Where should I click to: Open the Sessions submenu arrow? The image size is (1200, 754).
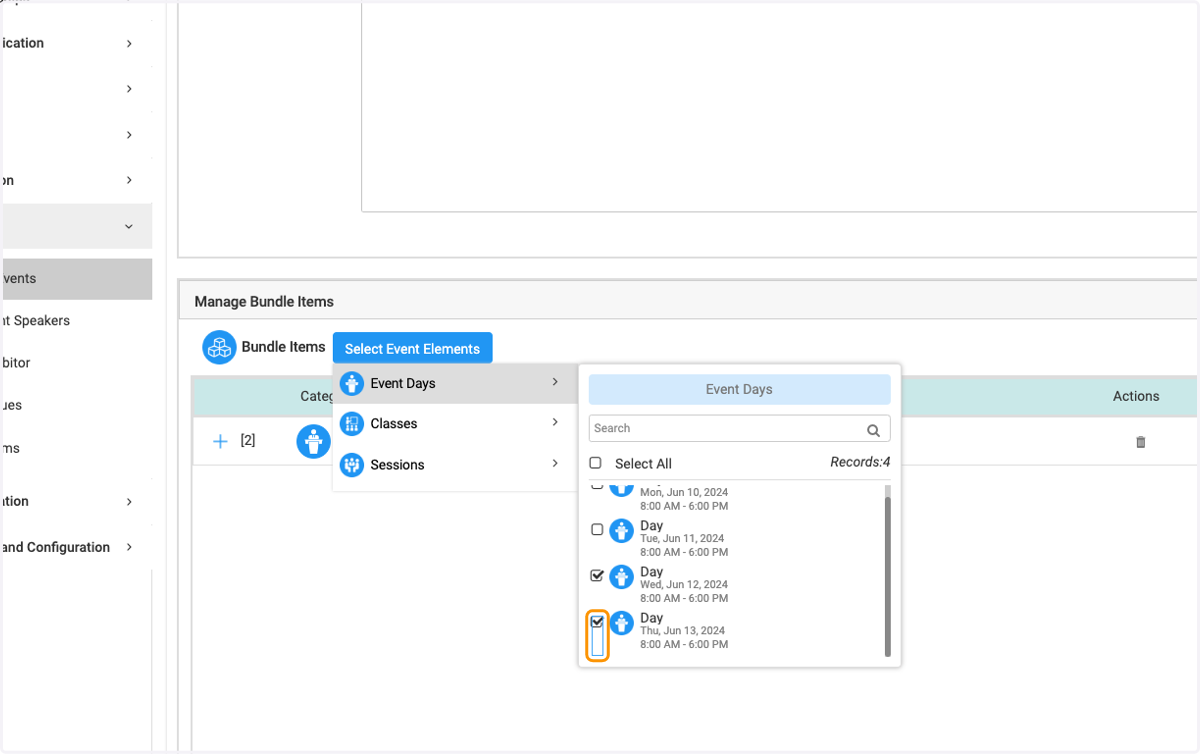(555, 463)
